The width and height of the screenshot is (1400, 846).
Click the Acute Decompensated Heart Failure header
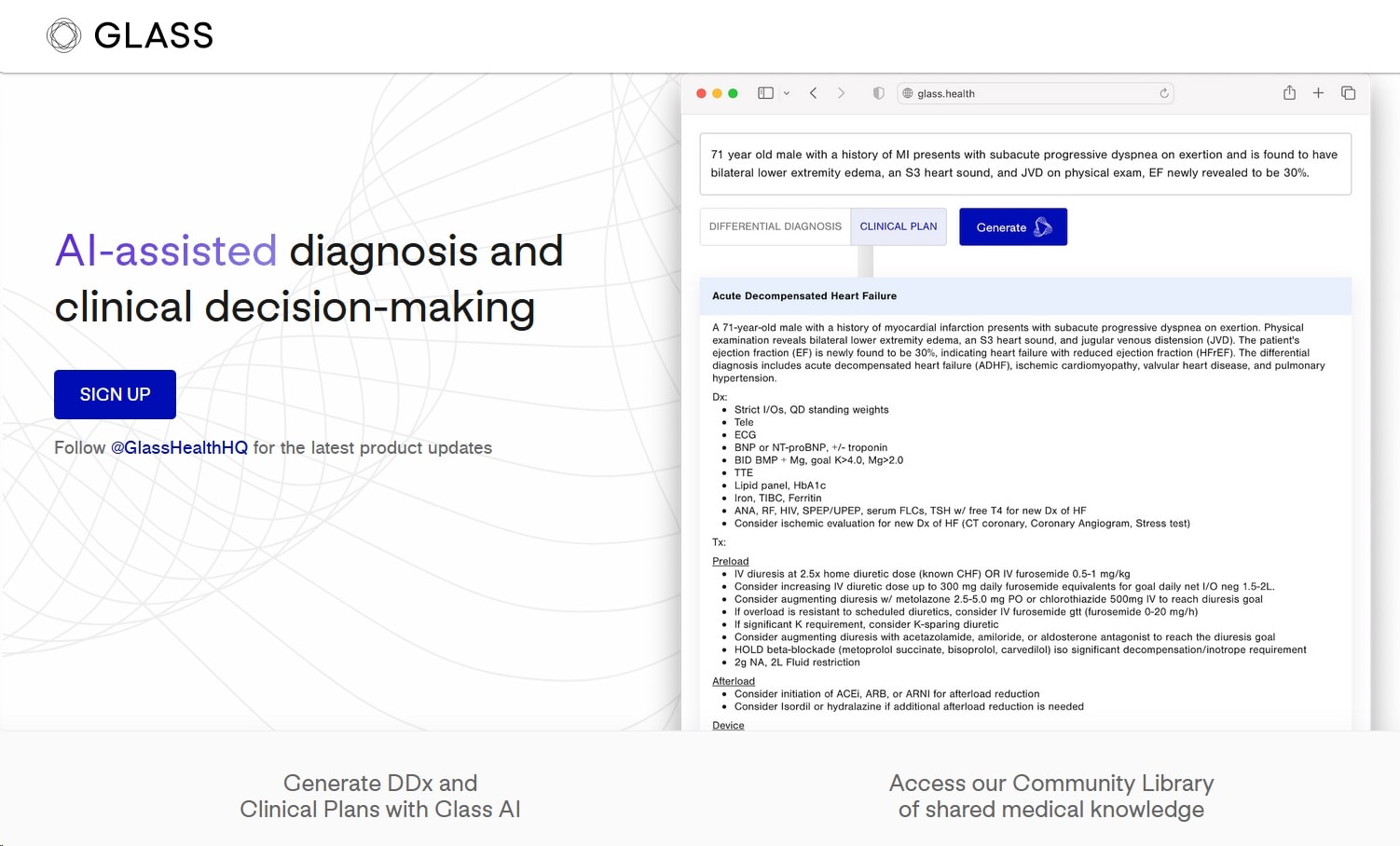[x=1025, y=296]
